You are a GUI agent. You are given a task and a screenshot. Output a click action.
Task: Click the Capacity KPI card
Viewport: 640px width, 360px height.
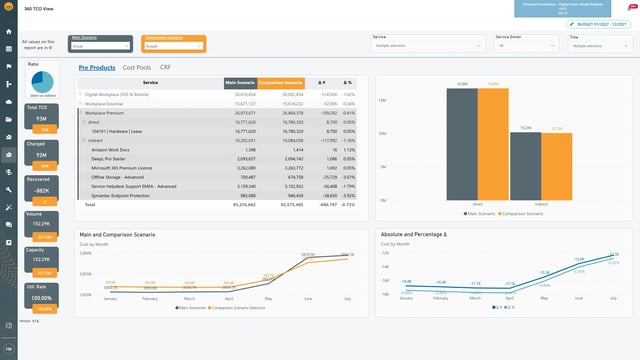[41, 261]
